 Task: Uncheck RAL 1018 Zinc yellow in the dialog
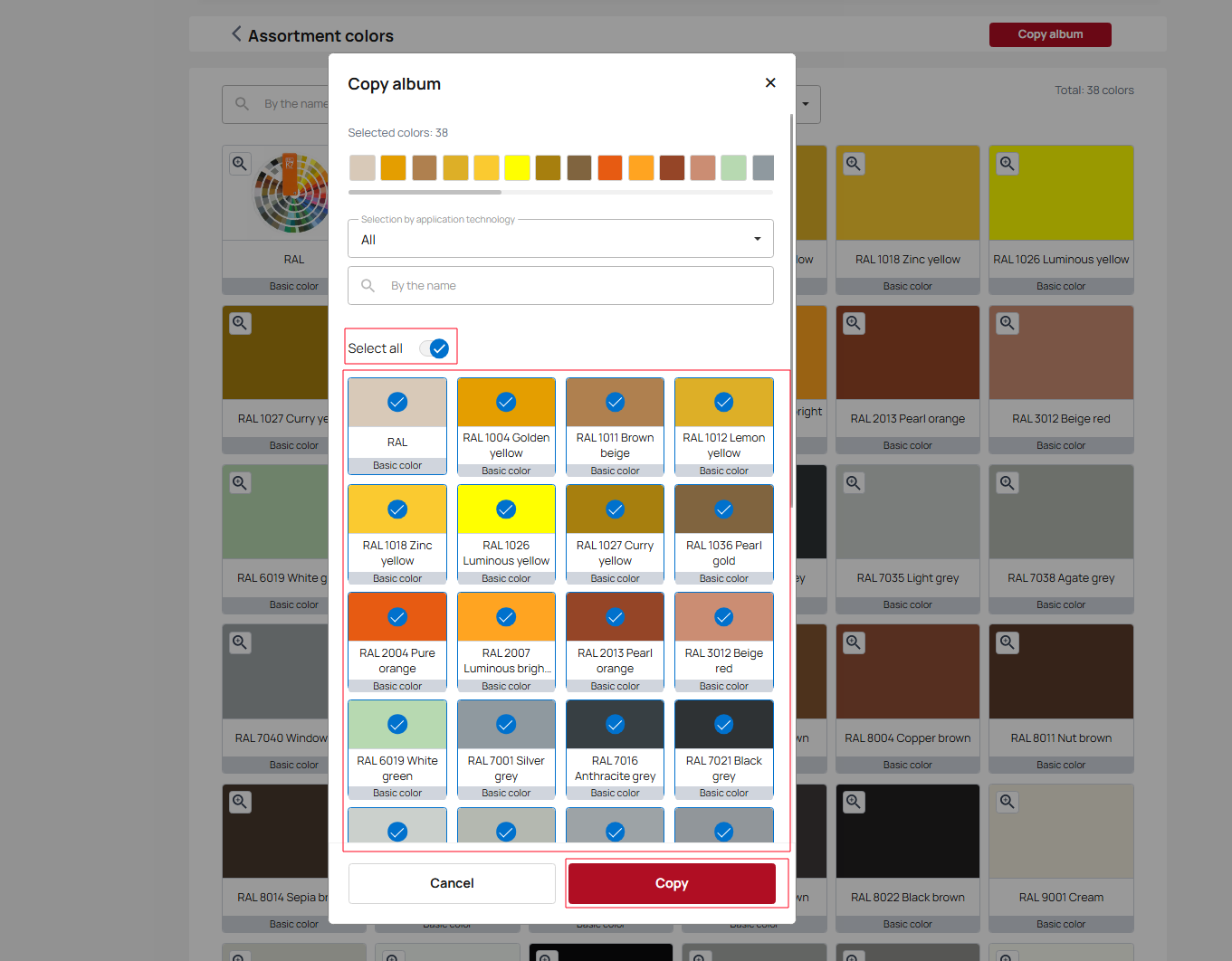397,509
